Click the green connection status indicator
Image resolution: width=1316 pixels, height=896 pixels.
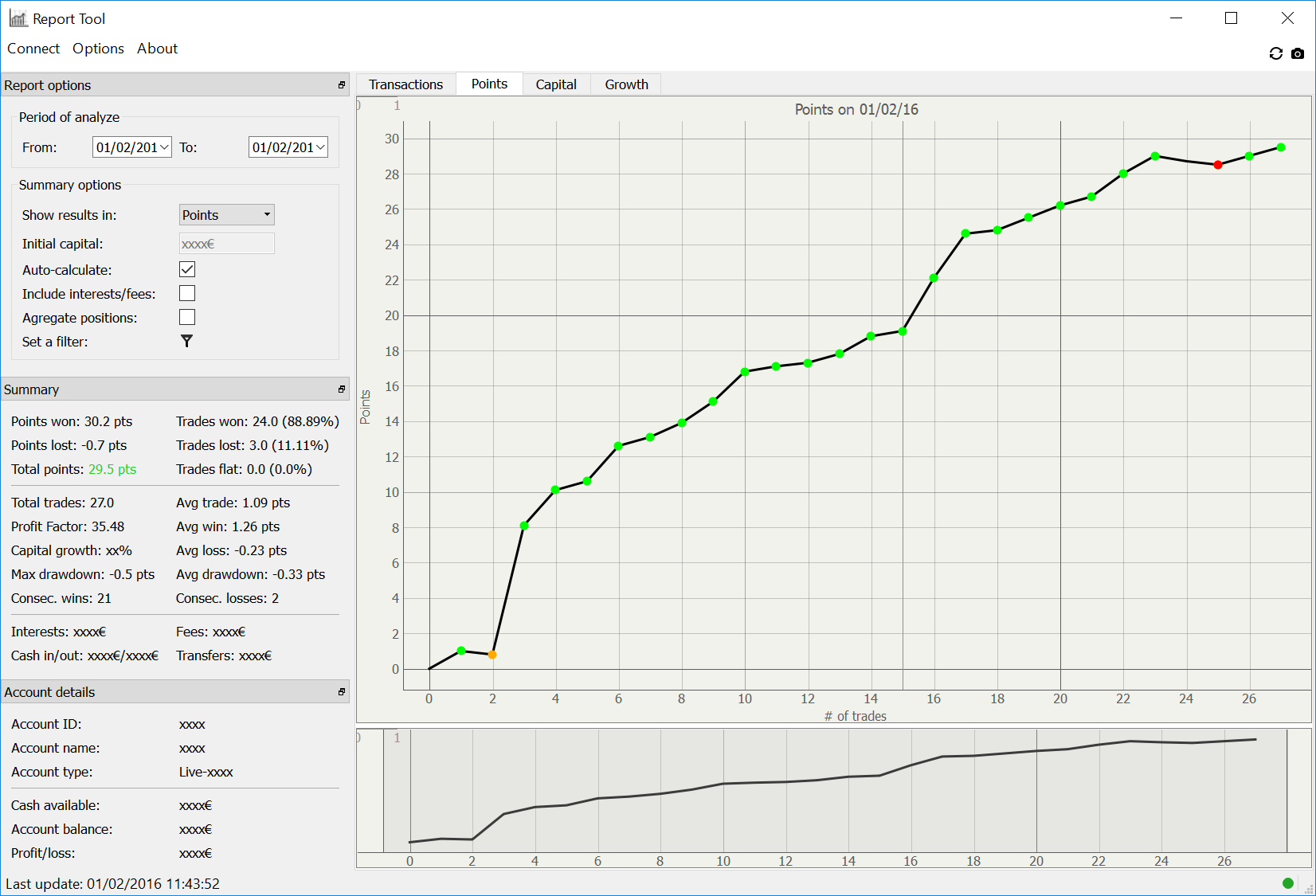coord(1287,882)
